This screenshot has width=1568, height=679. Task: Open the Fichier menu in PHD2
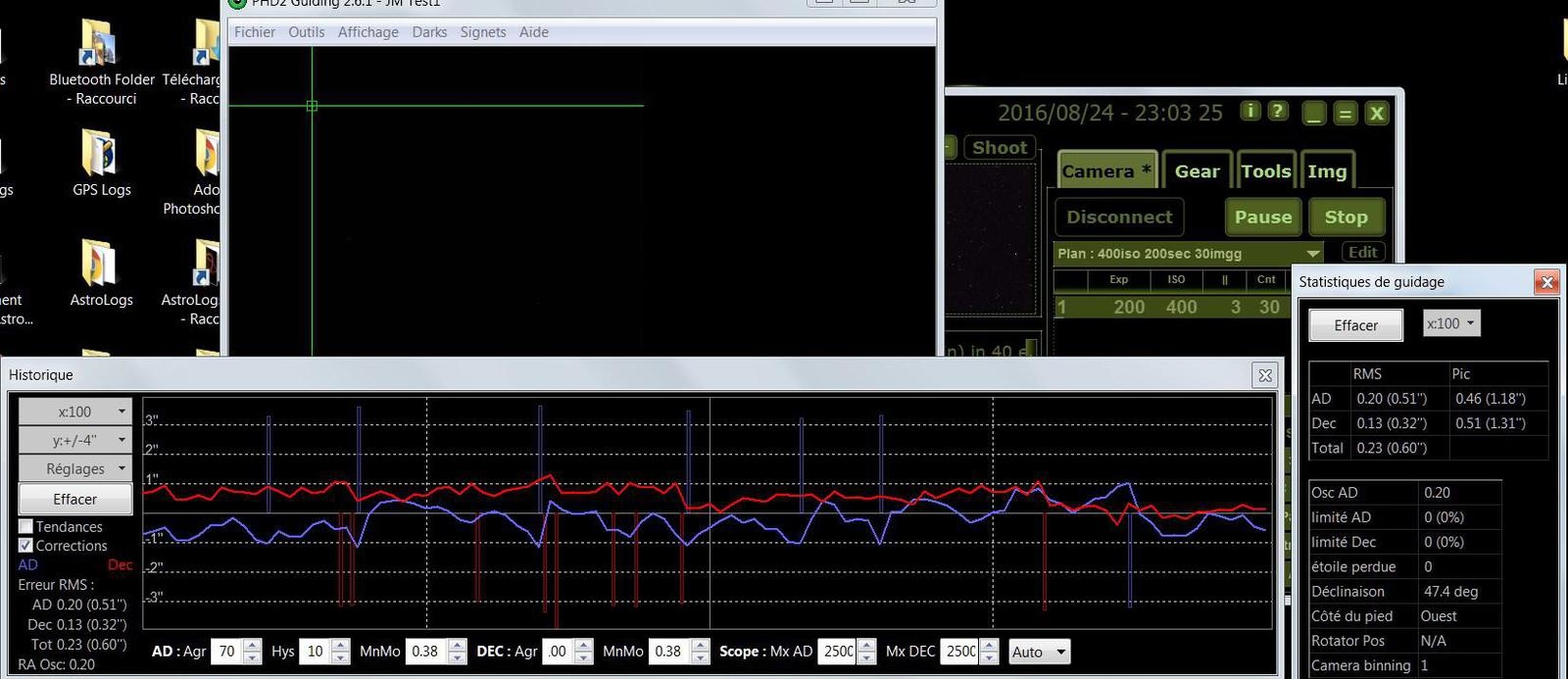pyautogui.click(x=254, y=31)
